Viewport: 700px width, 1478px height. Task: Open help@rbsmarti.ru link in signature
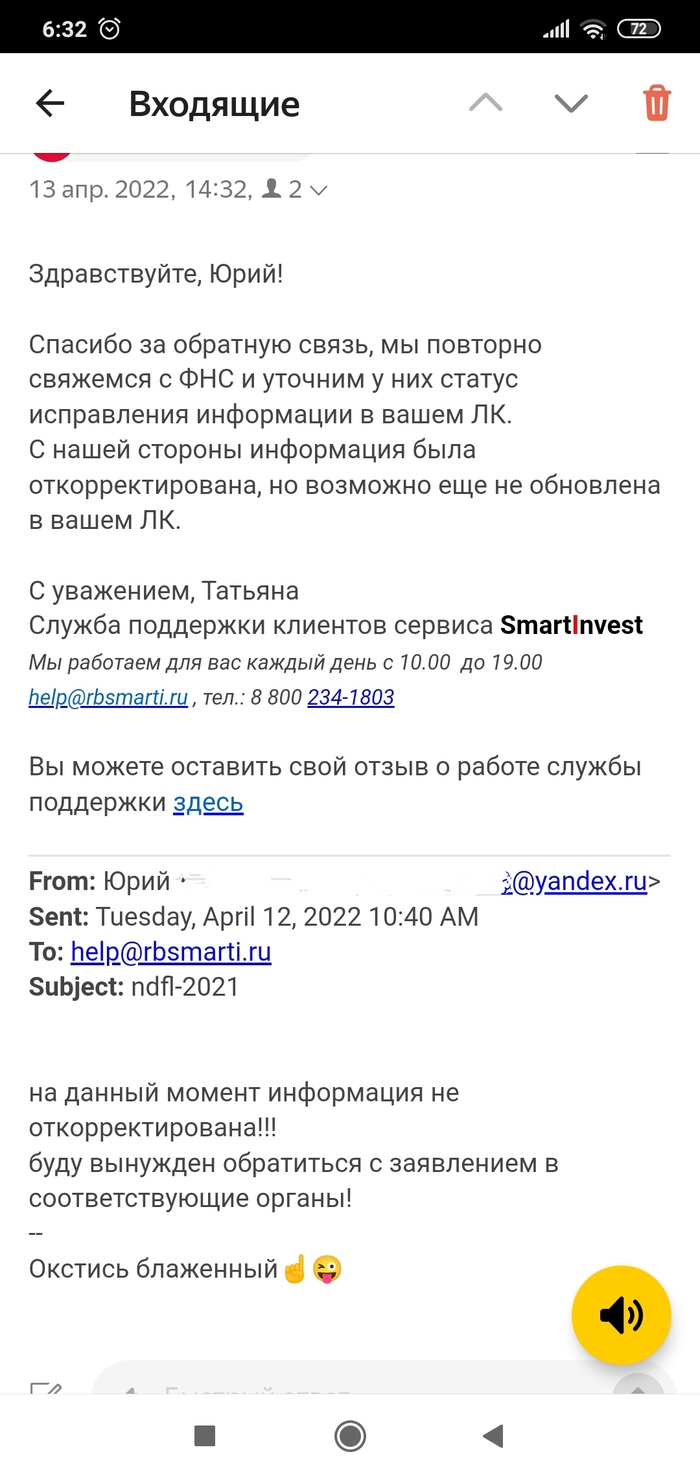tap(108, 698)
